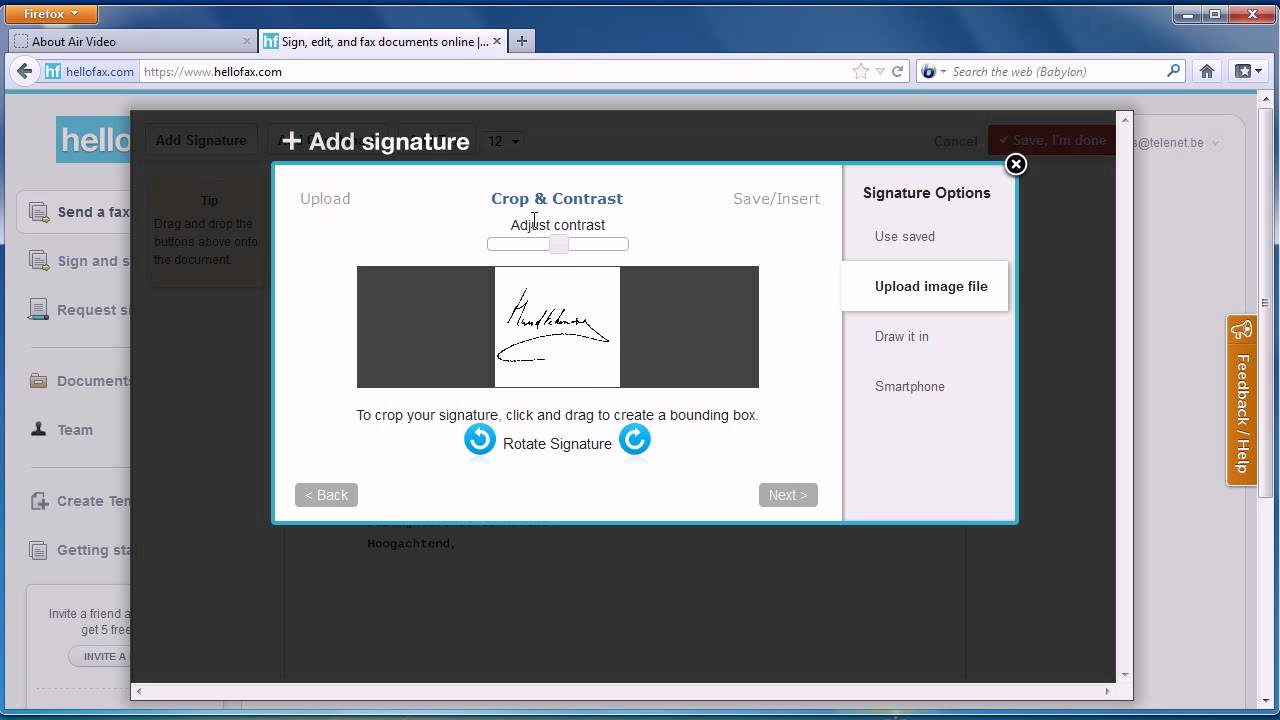Close the About Air Video tab
Viewport: 1280px width, 720px height.
pyautogui.click(x=247, y=42)
